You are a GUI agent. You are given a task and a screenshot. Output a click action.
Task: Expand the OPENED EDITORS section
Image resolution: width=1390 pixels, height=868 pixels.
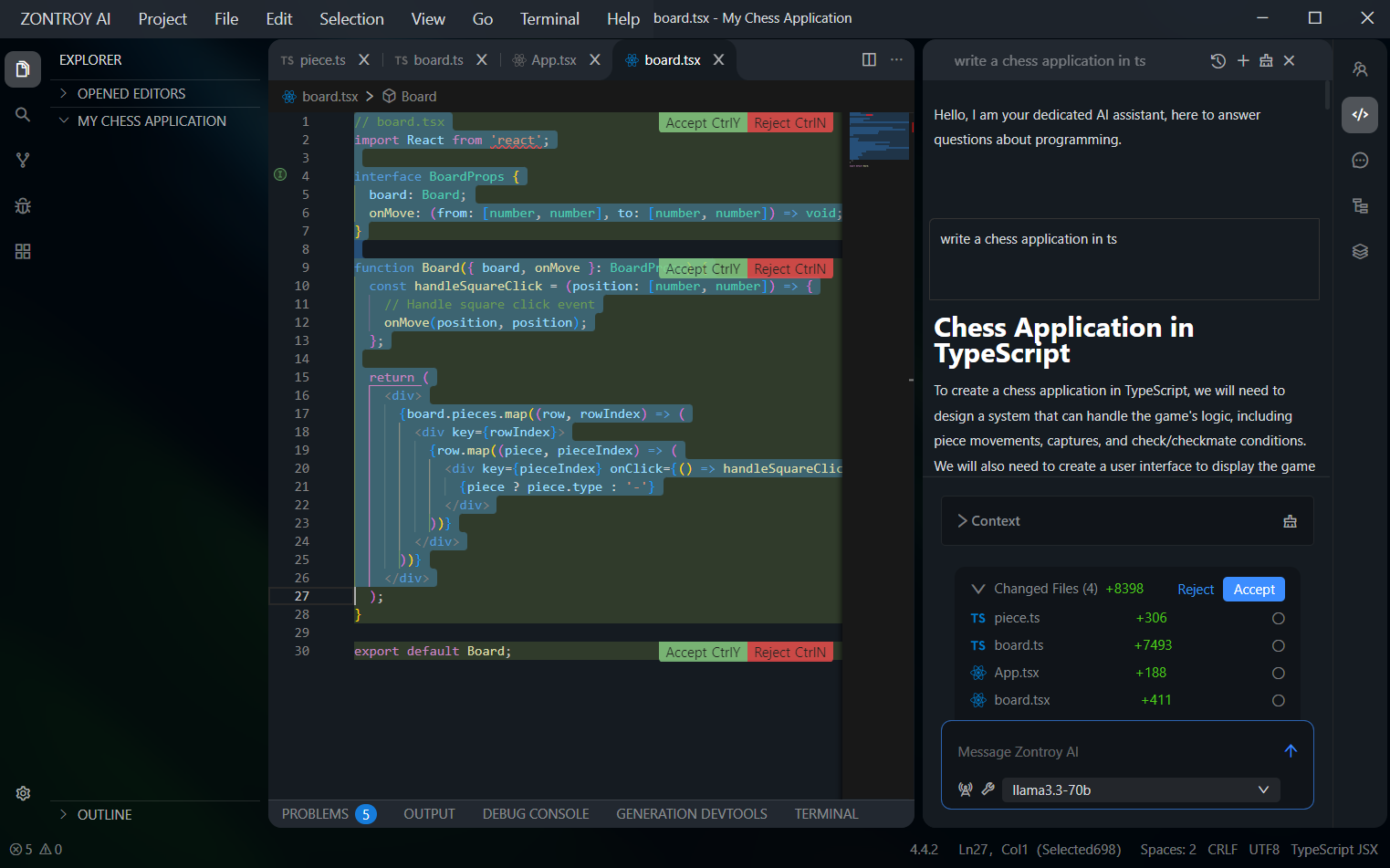tap(131, 94)
